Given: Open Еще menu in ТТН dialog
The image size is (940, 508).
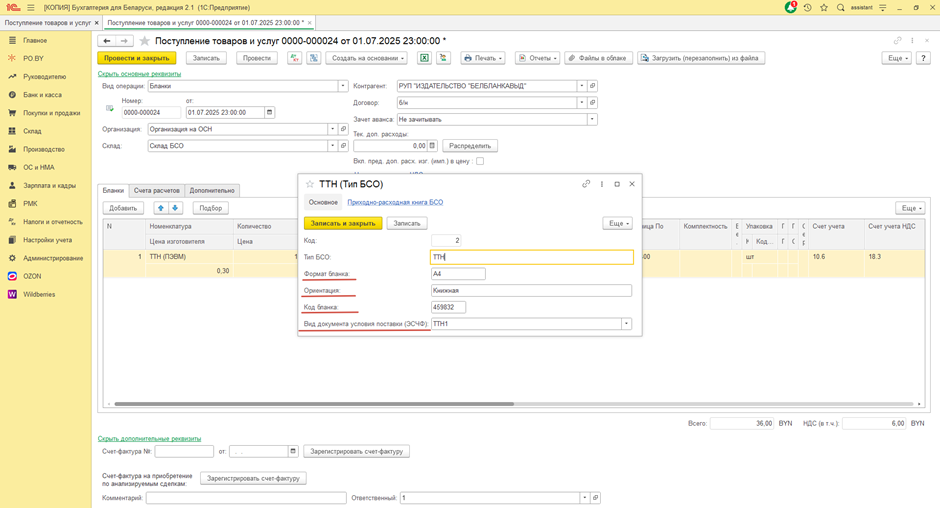Looking at the screenshot, I should click(x=617, y=223).
